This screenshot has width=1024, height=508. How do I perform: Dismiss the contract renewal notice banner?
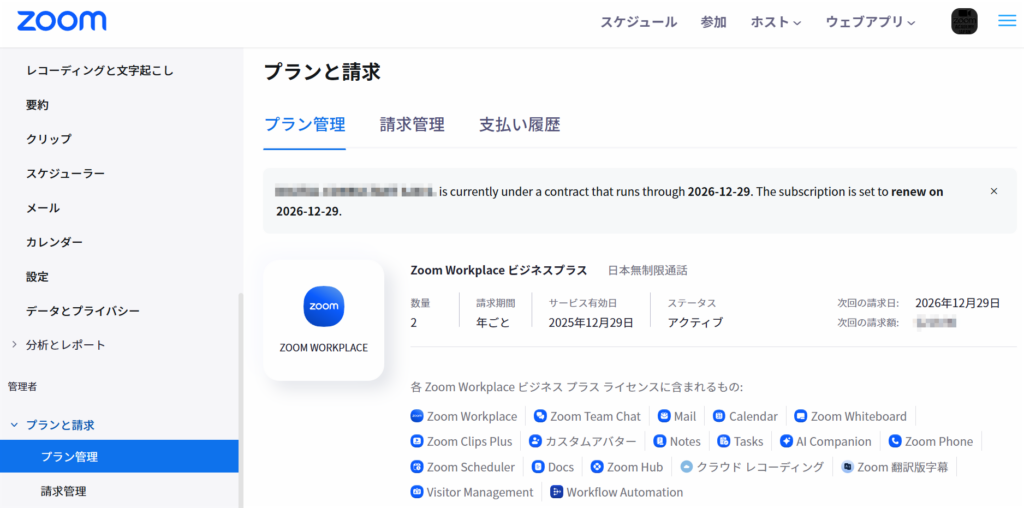click(993, 191)
